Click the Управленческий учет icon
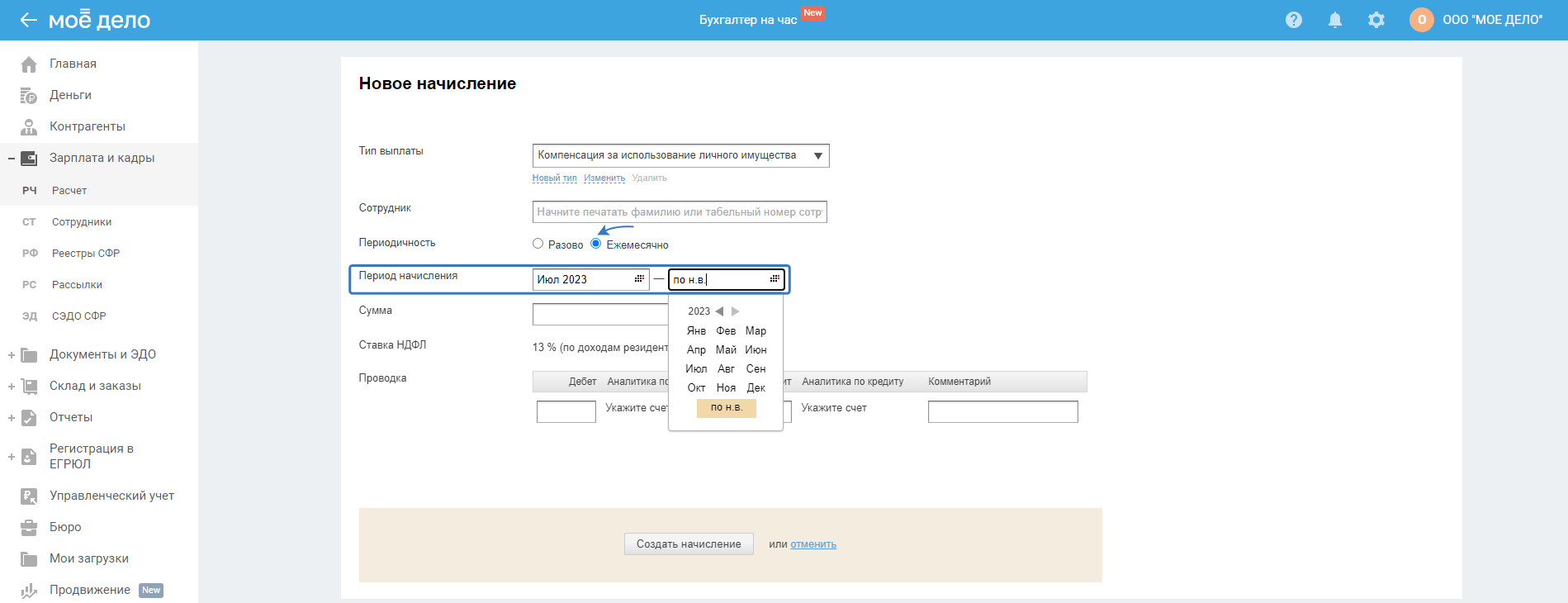Screen dimensions: 1568x603 [x=29, y=496]
